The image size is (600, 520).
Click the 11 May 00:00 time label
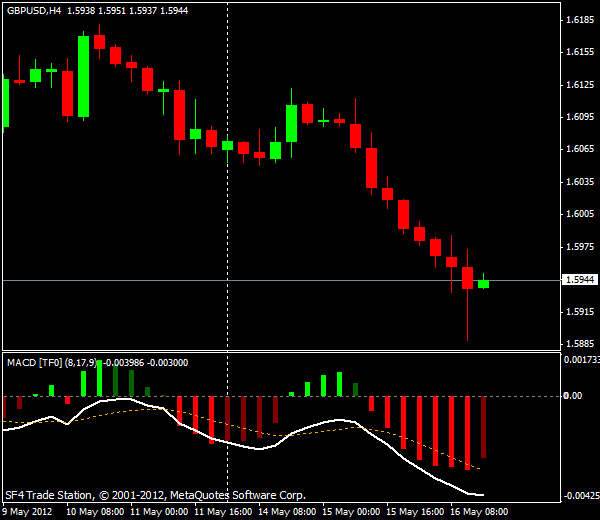point(159,512)
